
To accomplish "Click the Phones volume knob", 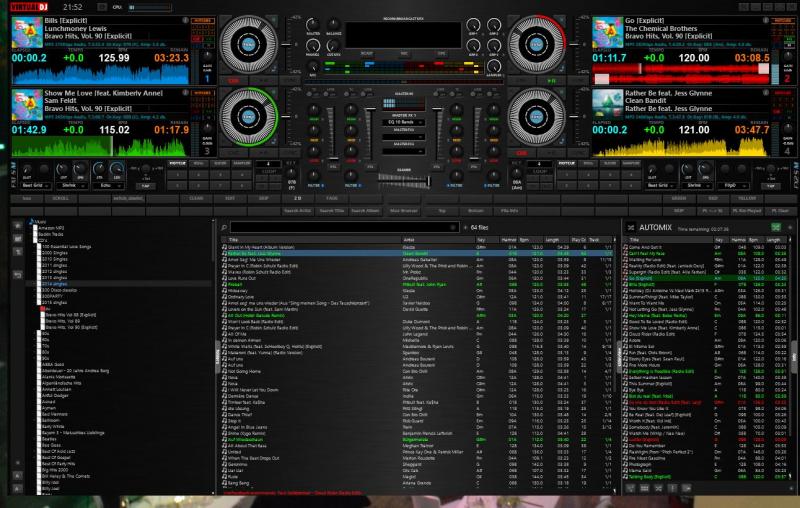I will point(313,46).
